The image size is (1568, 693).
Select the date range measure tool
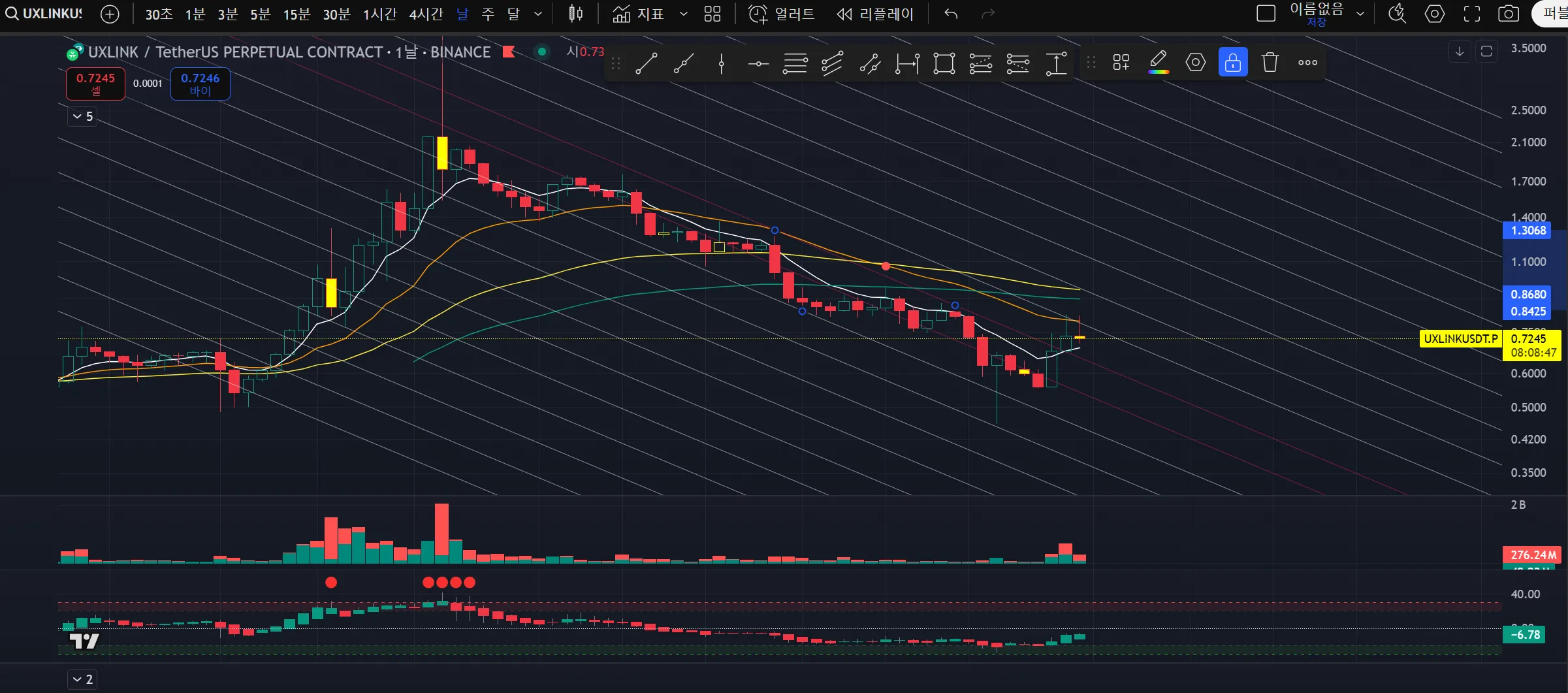pyautogui.click(x=907, y=63)
